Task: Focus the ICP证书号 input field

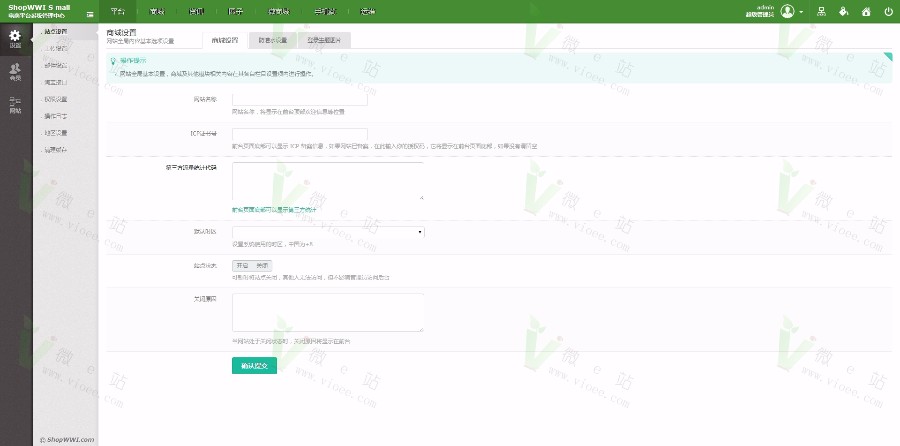Action: pyautogui.click(x=300, y=134)
